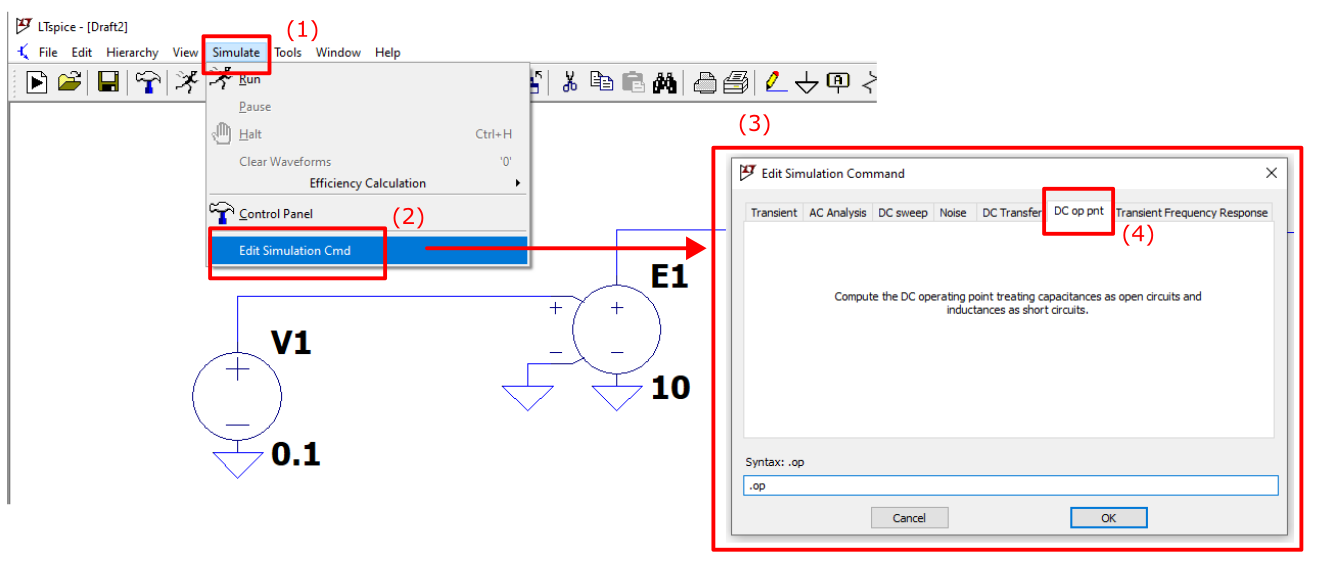
Task: Click the .op syntax input field
Action: [x=1011, y=485]
